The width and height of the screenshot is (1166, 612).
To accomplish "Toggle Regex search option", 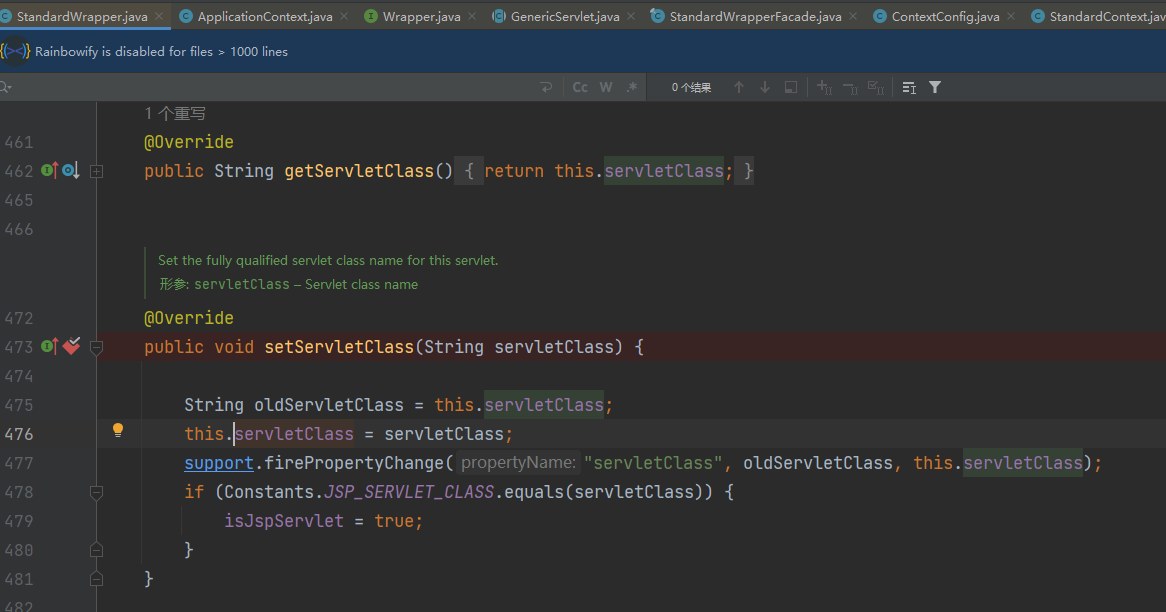I will coord(632,88).
